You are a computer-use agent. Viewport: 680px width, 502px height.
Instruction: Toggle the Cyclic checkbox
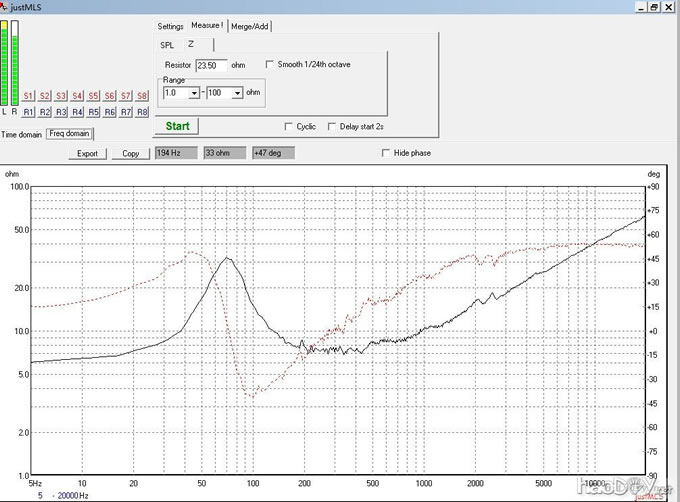click(290, 127)
